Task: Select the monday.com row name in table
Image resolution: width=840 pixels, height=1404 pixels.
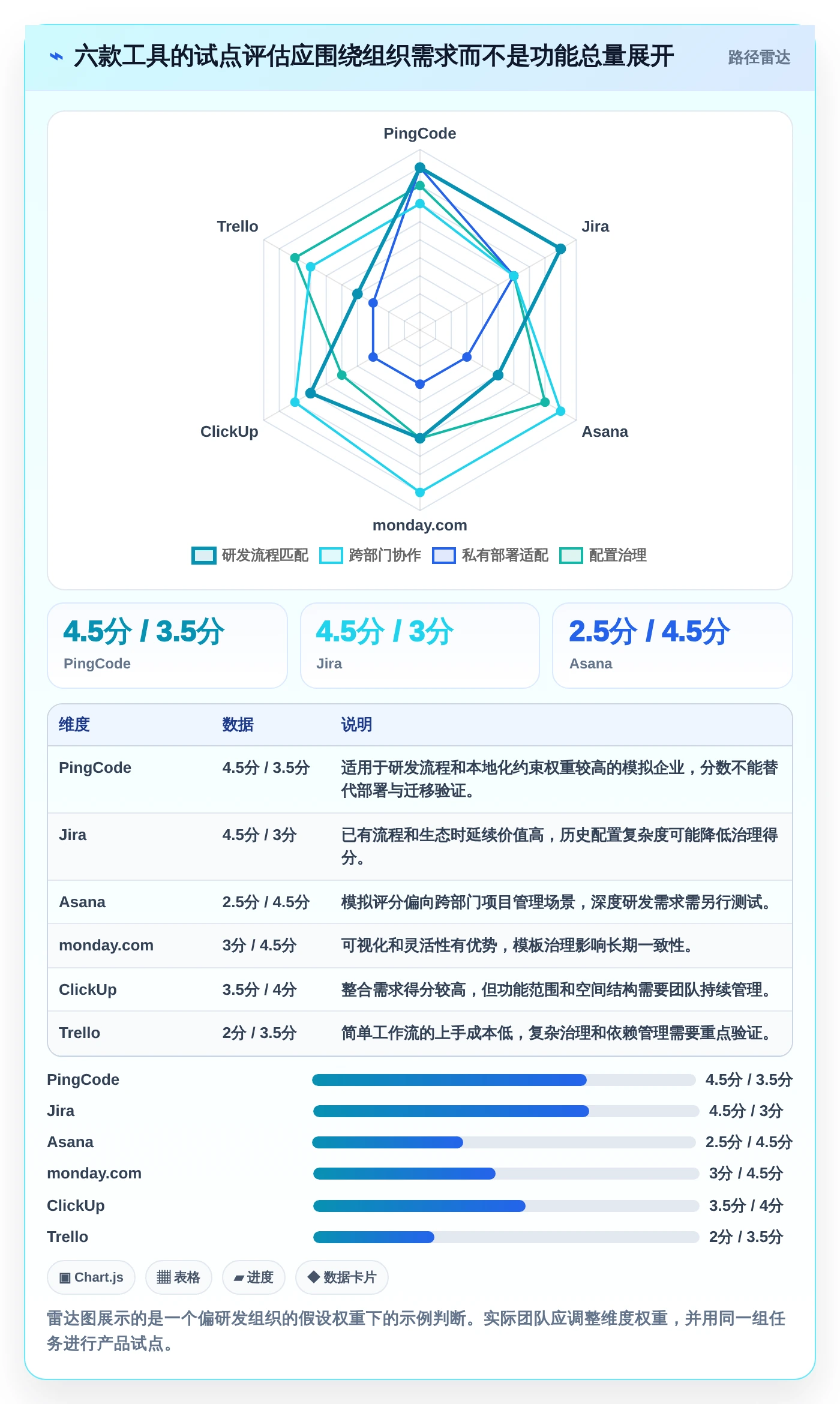Action: pyautogui.click(x=106, y=945)
